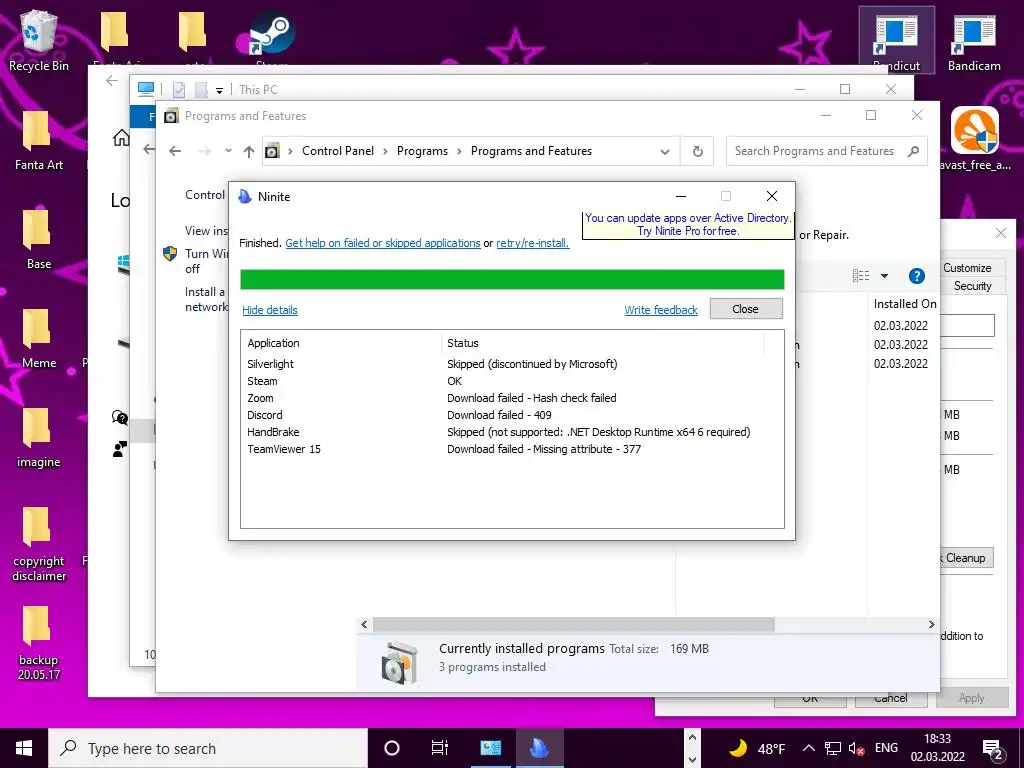The height and width of the screenshot is (768, 1024).
Task: Open the Bandicam desktop shortcut
Action: coord(974,40)
